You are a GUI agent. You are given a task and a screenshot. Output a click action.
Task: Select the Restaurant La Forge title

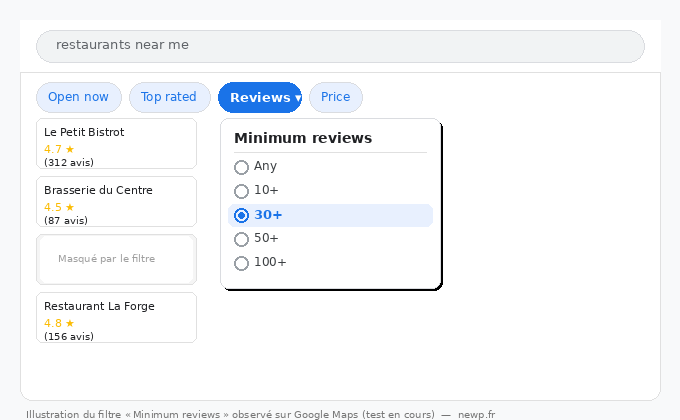(x=99, y=306)
